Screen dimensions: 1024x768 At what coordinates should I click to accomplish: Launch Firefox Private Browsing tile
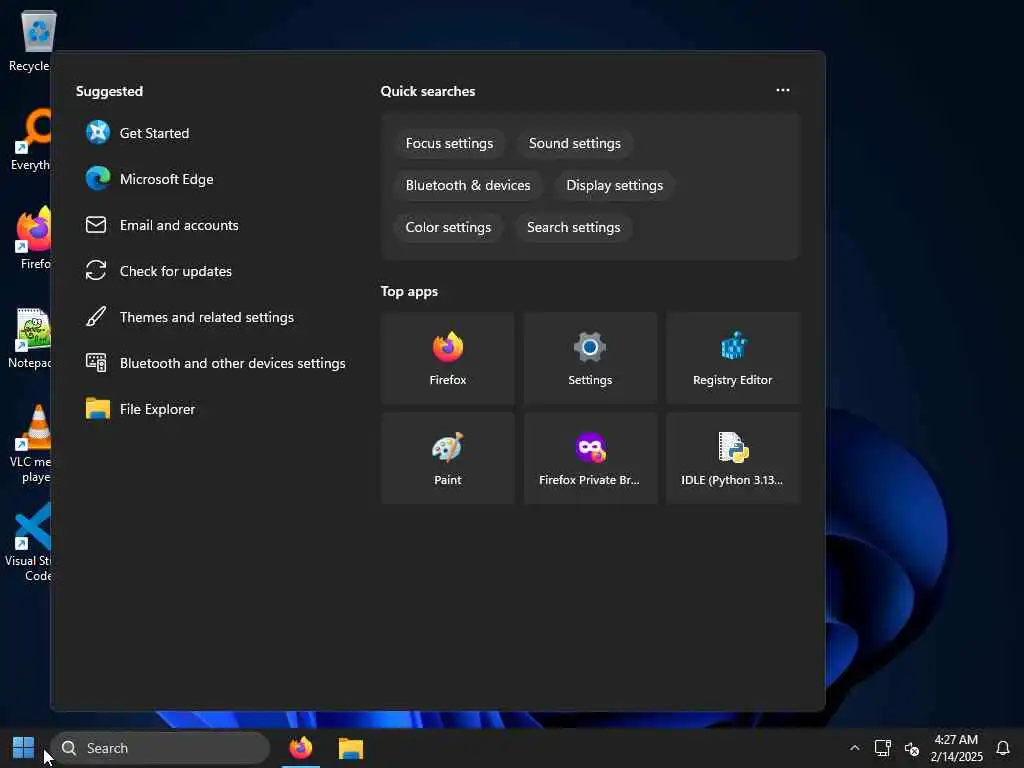point(590,458)
